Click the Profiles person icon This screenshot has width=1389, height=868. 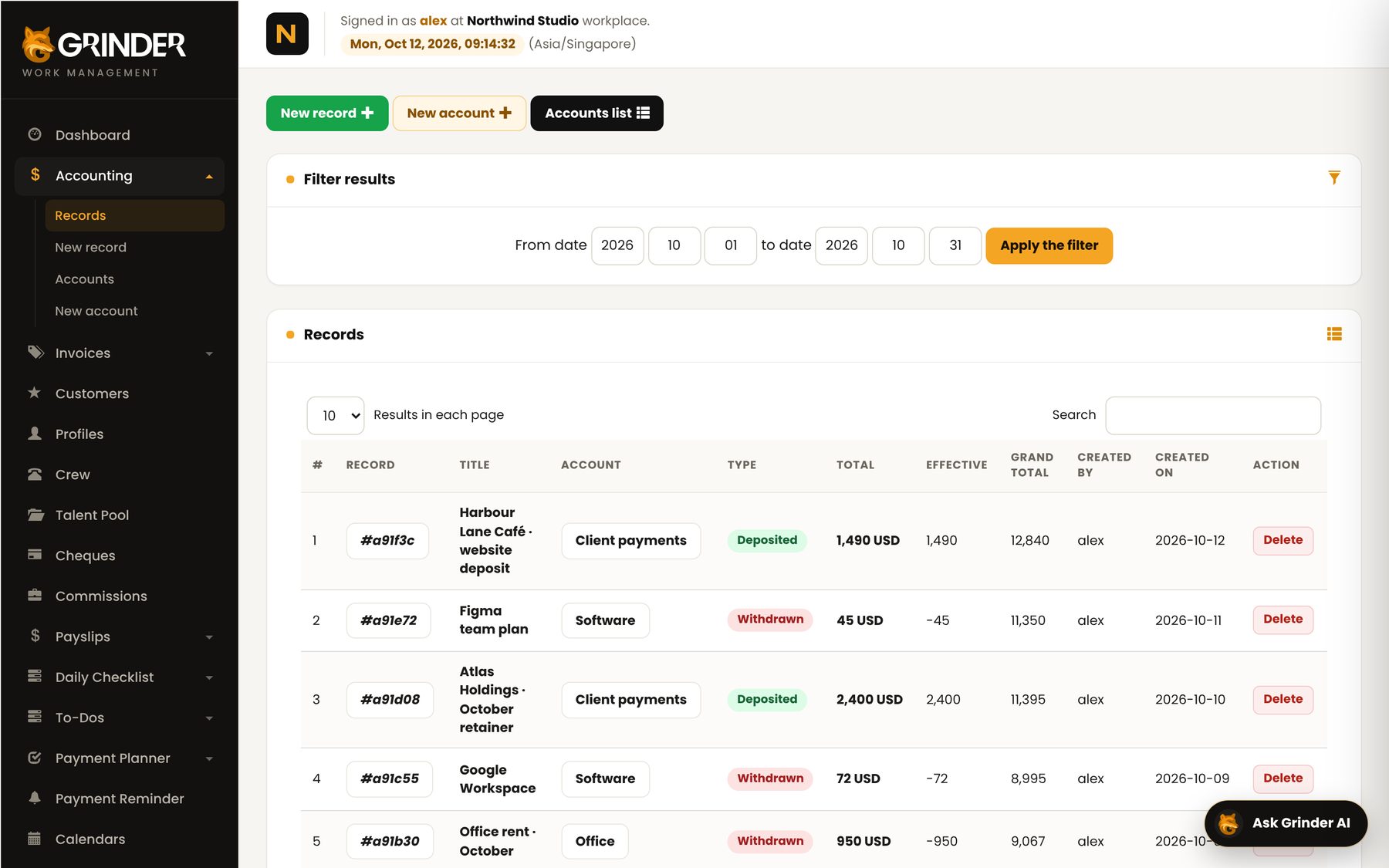point(35,434)
